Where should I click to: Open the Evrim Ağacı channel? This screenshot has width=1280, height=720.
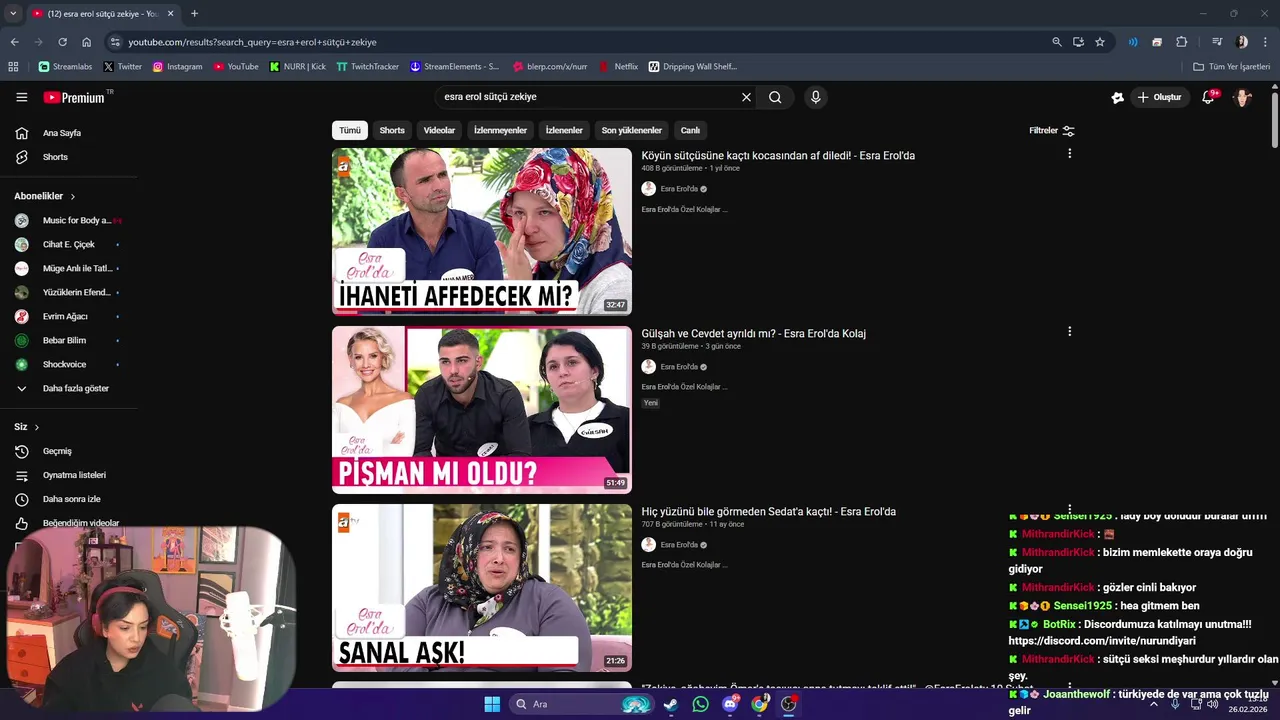tap(68, 316)
